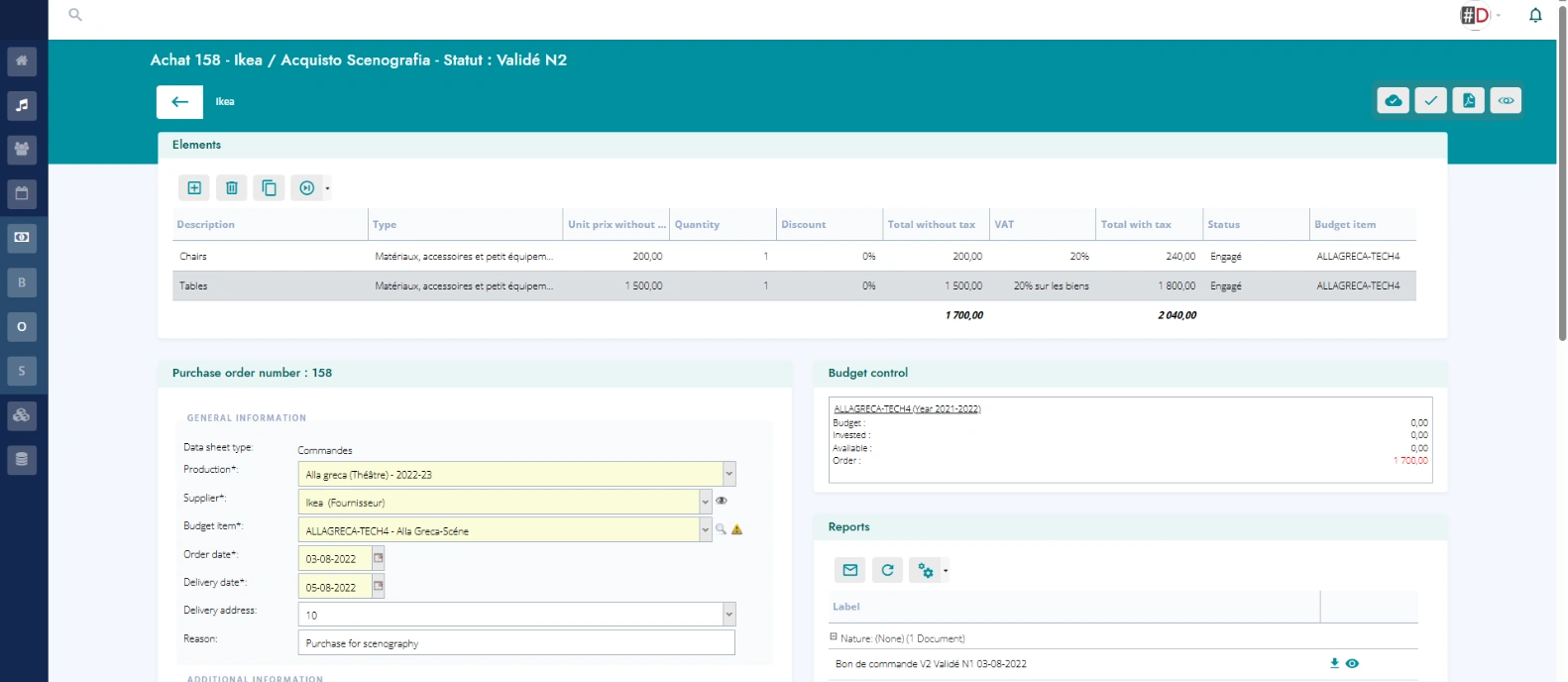Click the add element icon in Elements toolbar
The height and width of the screenshot is (682, 1568).
[x=194, y=188]
